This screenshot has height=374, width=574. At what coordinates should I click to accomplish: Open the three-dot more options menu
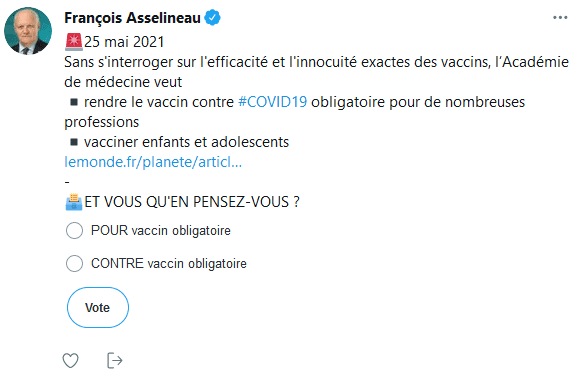(560, 18)
